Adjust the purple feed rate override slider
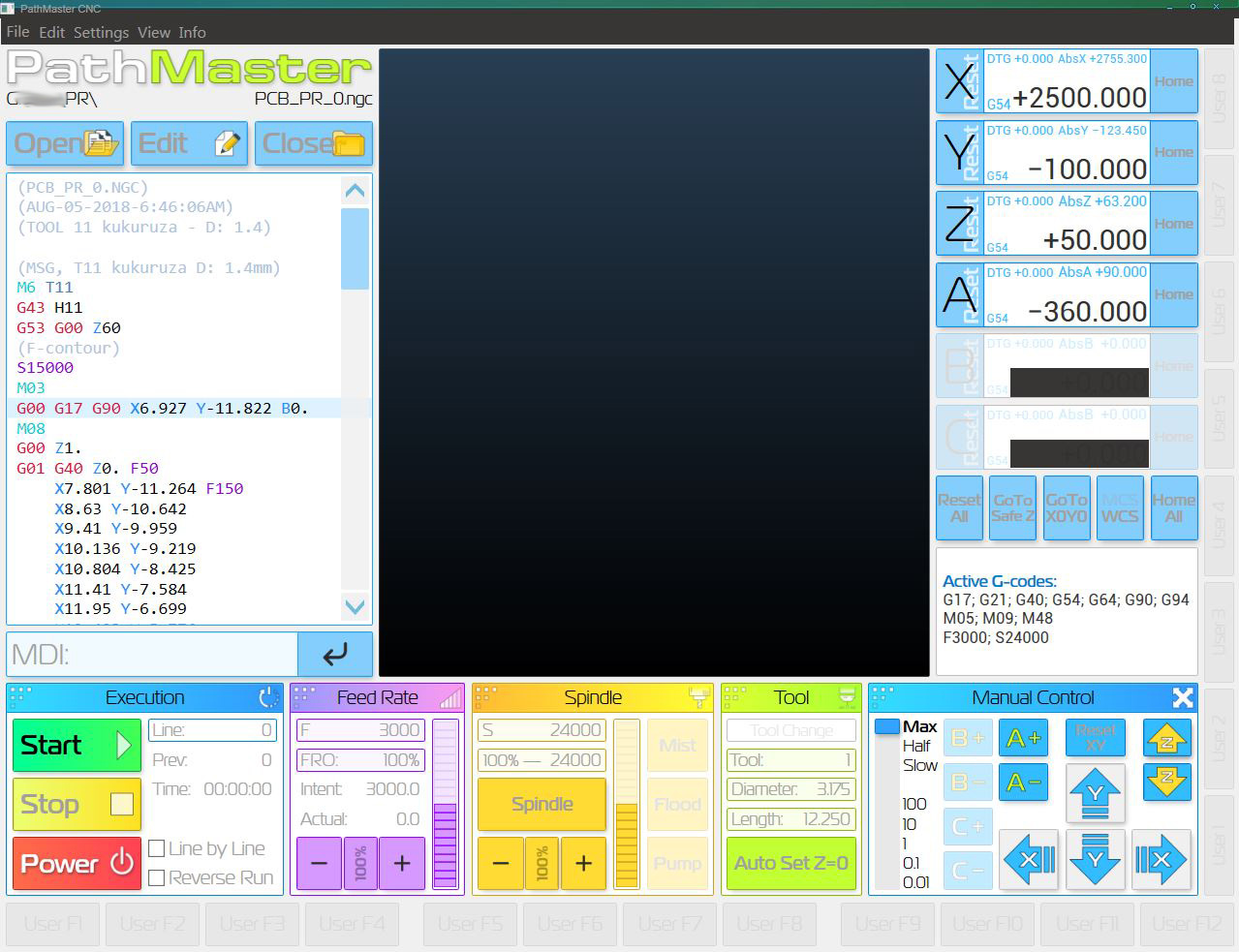The width and height of the screenshot is (1239, 952). pyautogui.click(x=445, y=804)
